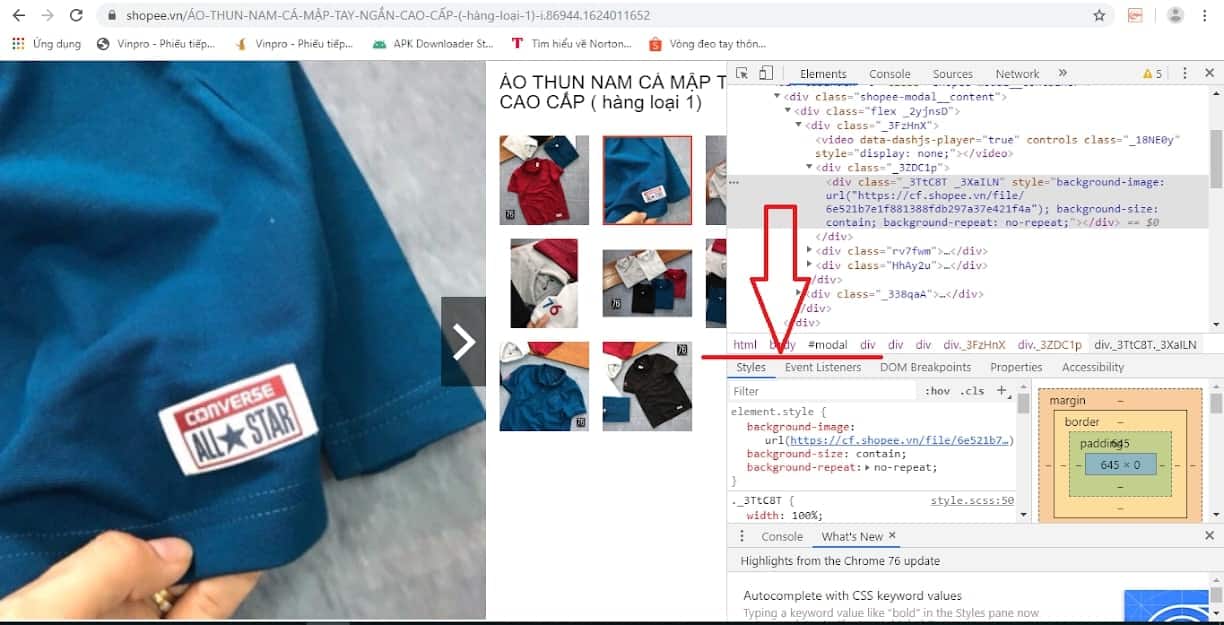Click the Styles Filter input field

pyautogui.click(x=822, y=391)
